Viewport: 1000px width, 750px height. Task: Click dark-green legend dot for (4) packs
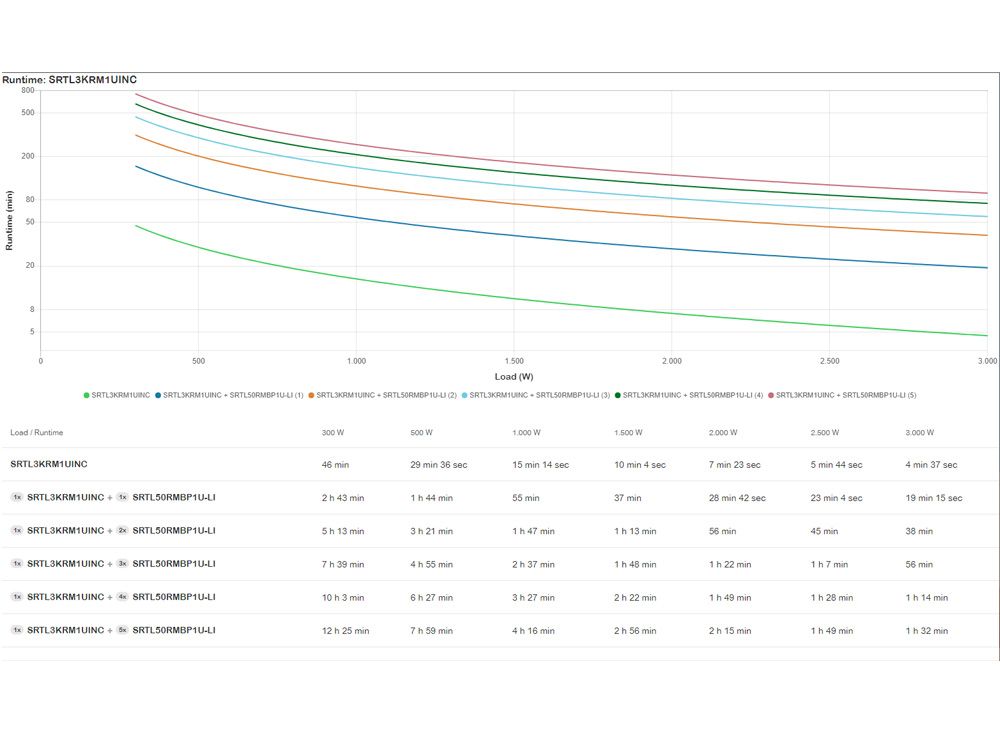[618, 395]
